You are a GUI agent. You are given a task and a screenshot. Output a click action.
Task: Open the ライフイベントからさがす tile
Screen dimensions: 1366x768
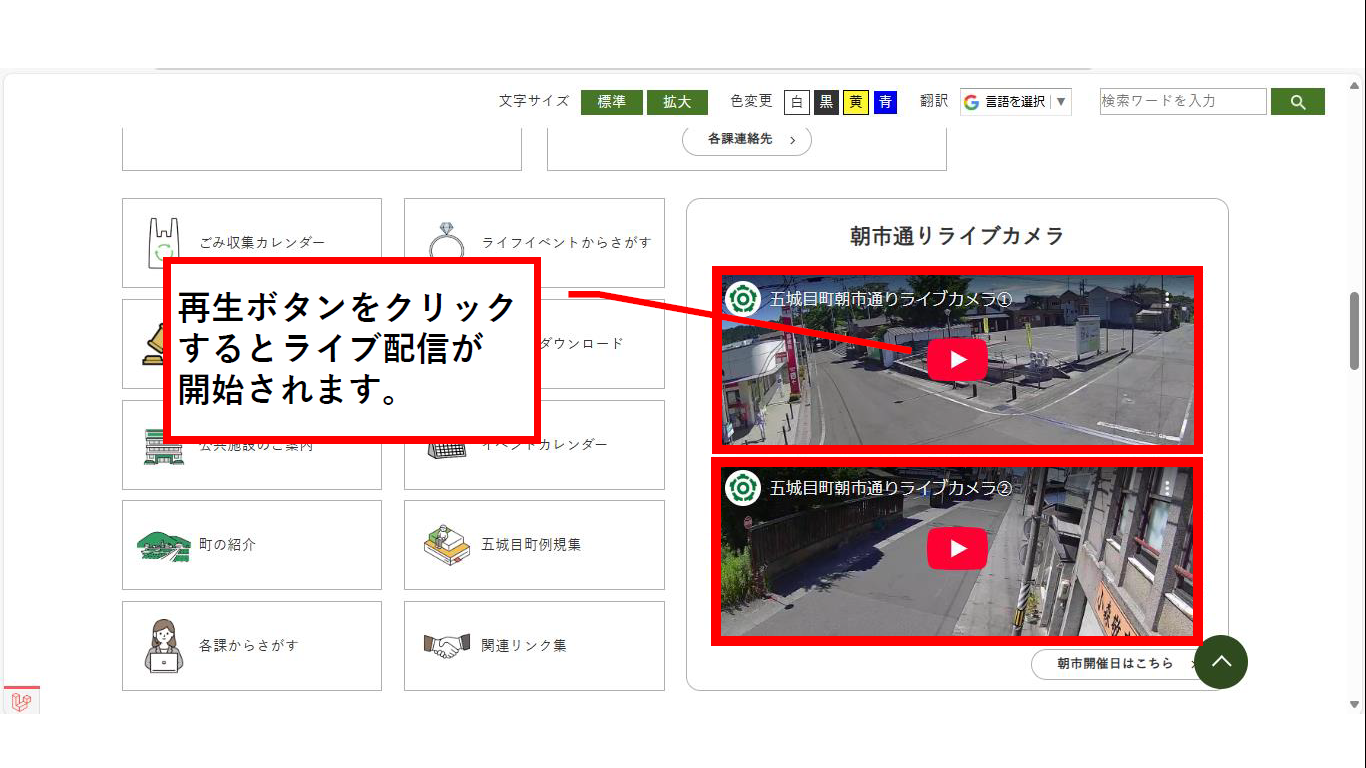coord(534,243)
